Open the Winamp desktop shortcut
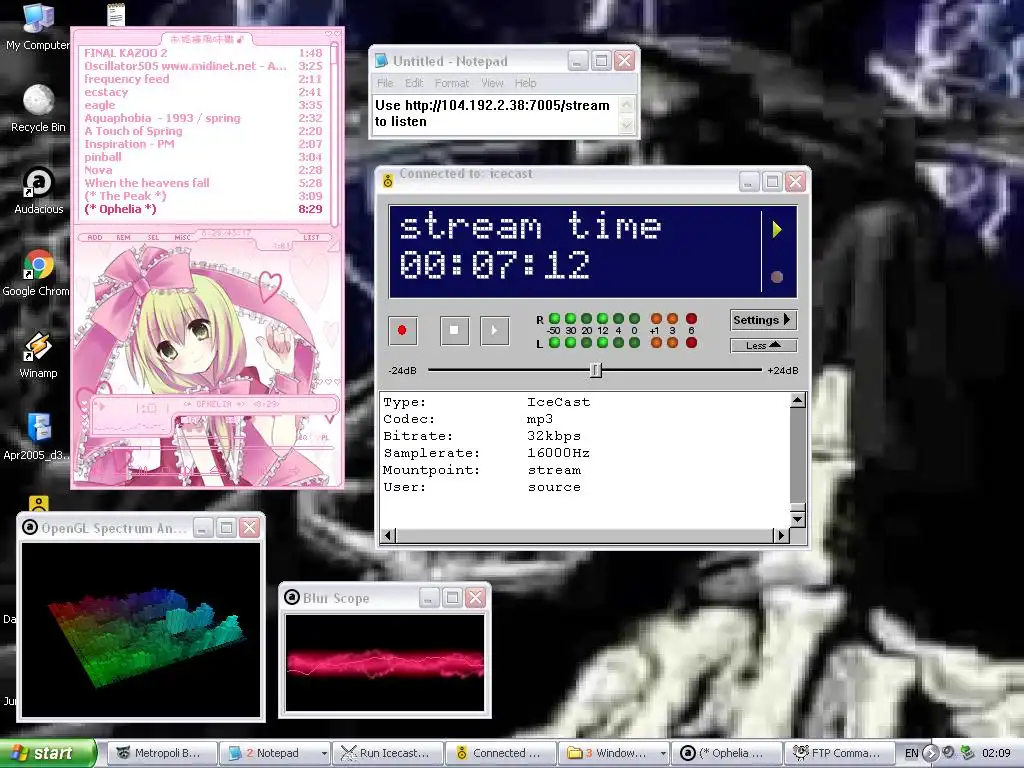 (38, 355)
